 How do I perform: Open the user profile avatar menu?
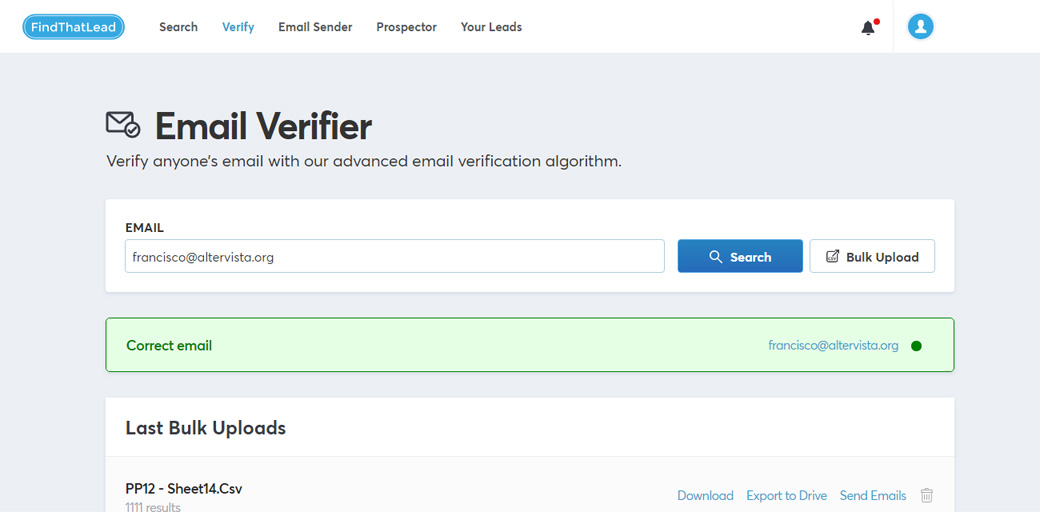pos(920,27)
